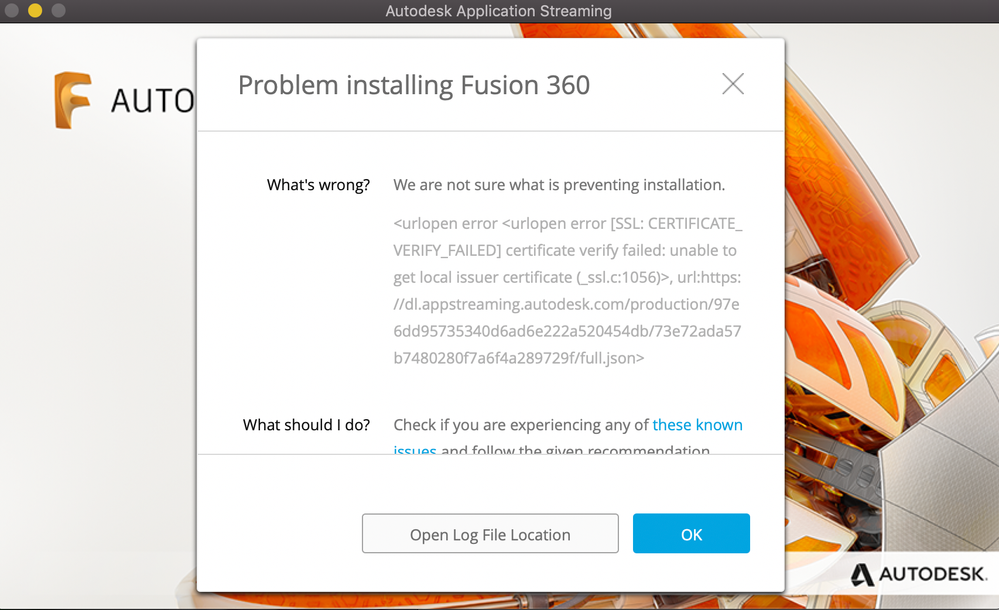This screenshot has height=610, width=999.
Task: Click the 'What's wrong?' label
Action: (318, 185)
